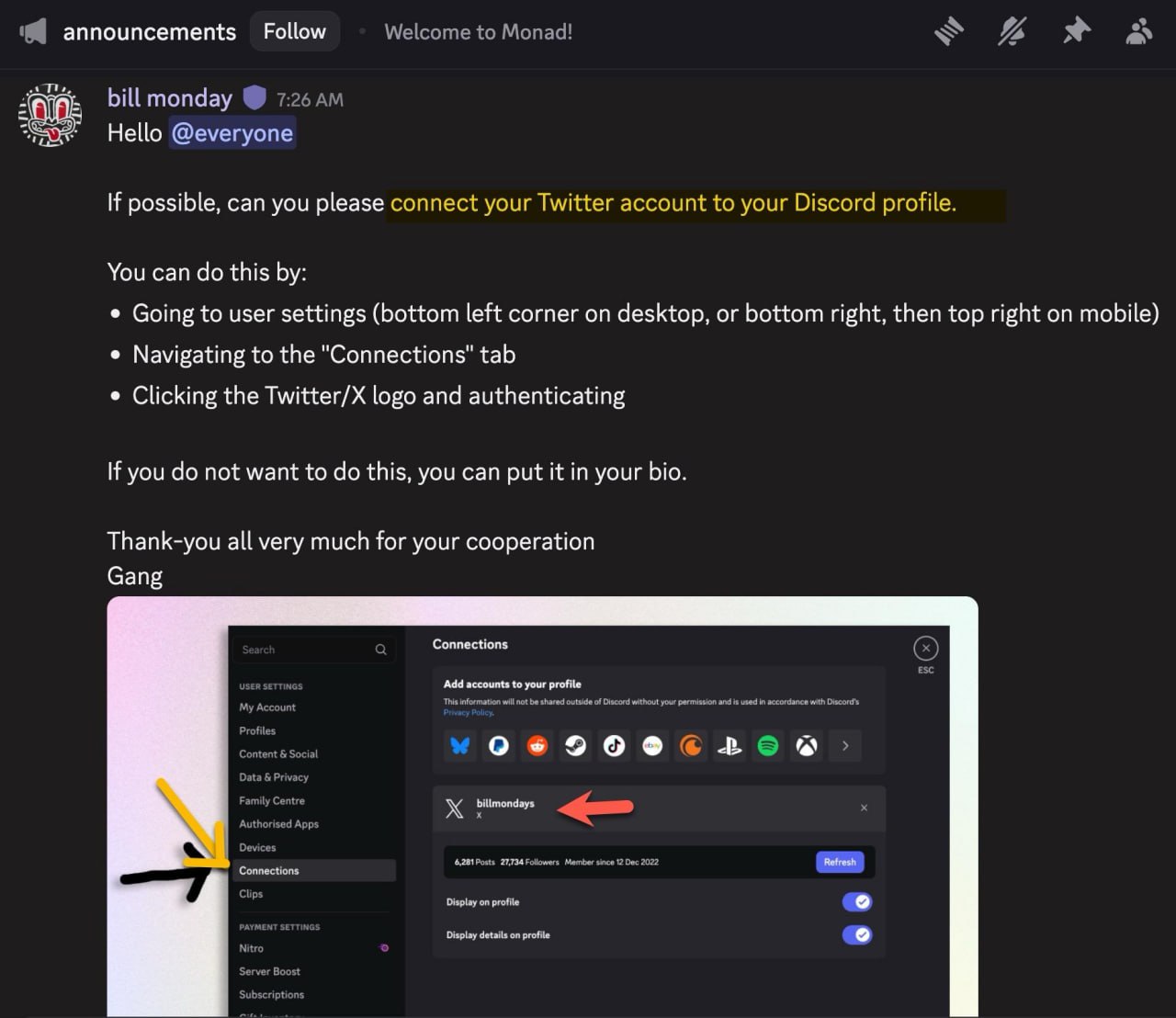Select the eBay connection icon
Viewport: 1176px width, 1018px height.
coord(653,746)
